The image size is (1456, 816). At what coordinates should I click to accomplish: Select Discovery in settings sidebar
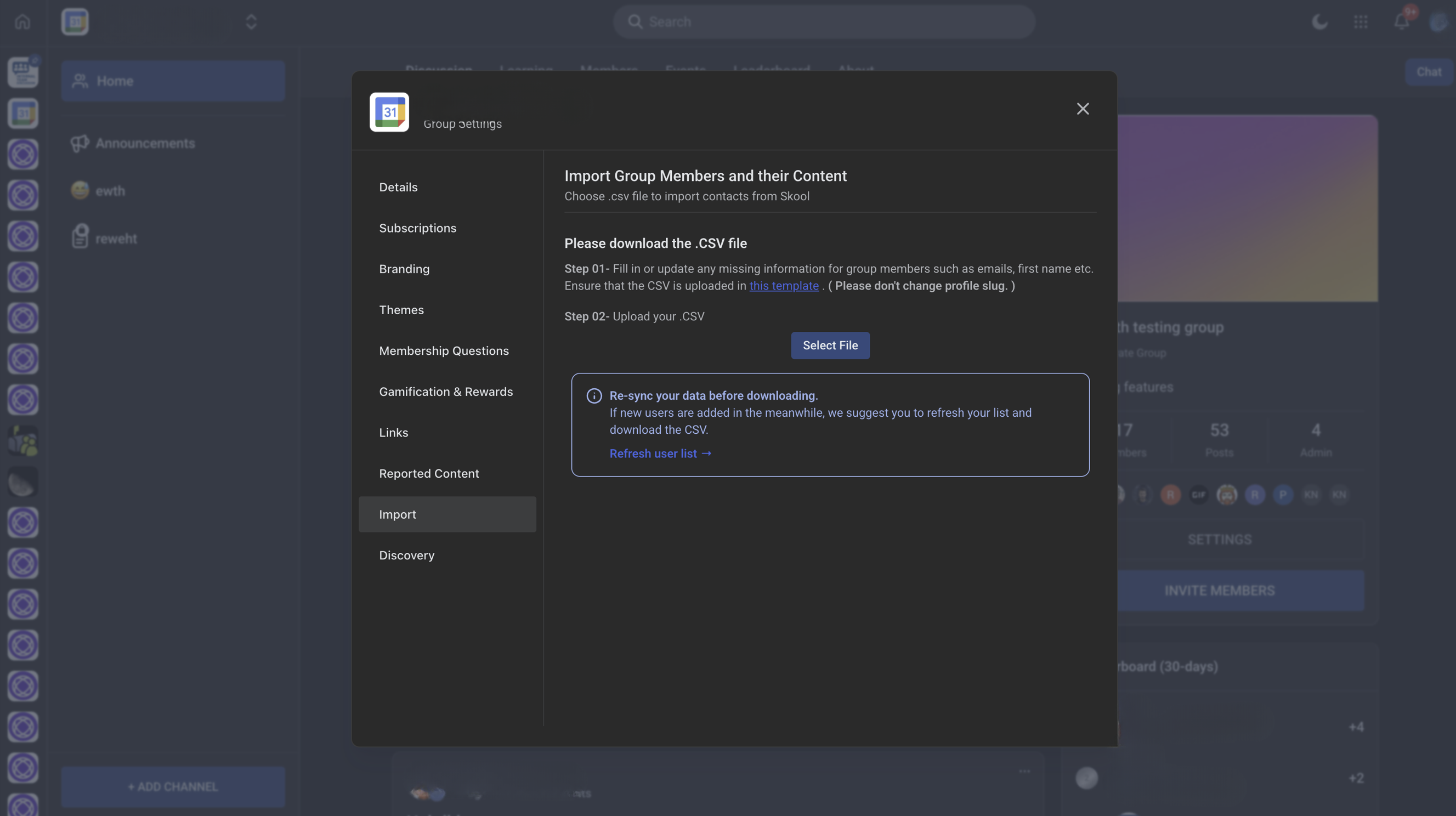tap(406, 556)
